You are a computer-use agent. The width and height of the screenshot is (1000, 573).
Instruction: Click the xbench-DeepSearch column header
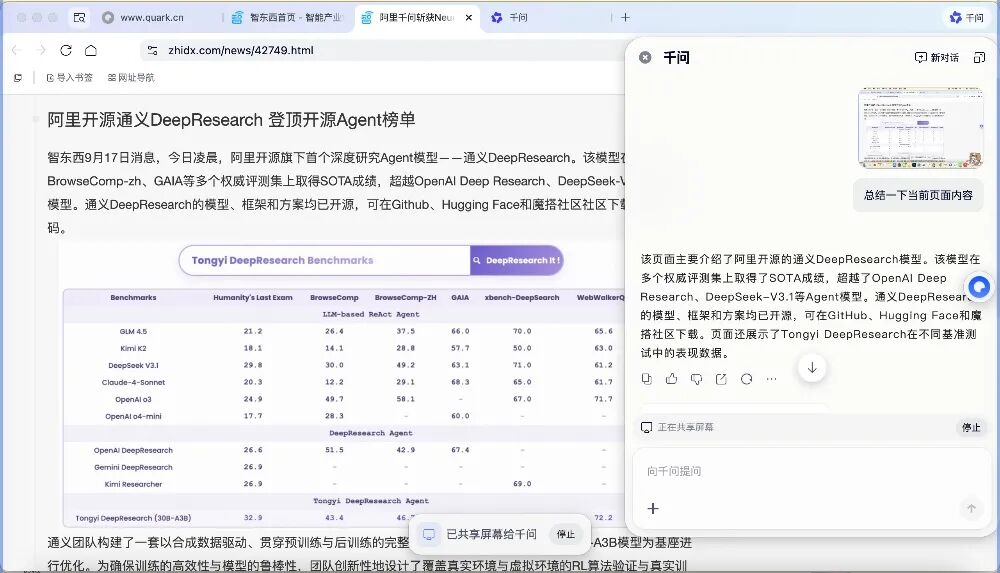(x=522, y=297)
